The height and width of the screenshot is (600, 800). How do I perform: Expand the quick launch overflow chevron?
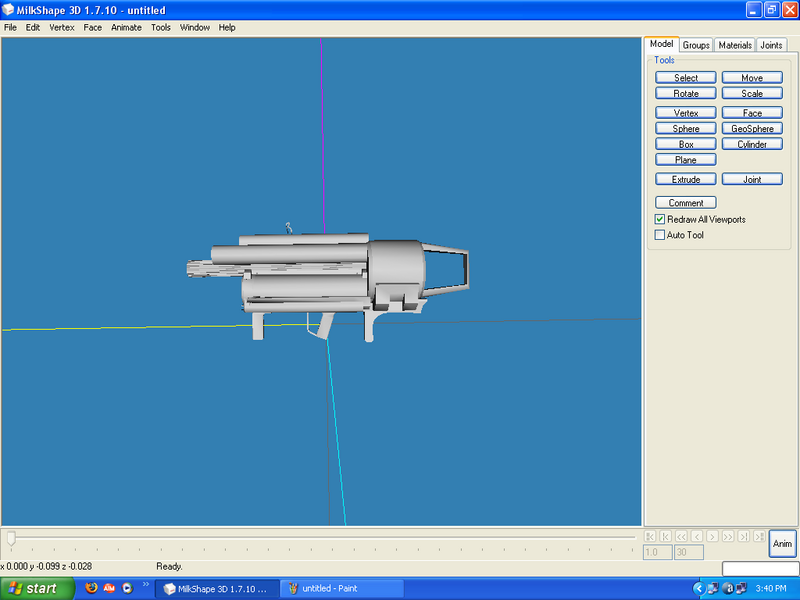(x=146, y=585)
